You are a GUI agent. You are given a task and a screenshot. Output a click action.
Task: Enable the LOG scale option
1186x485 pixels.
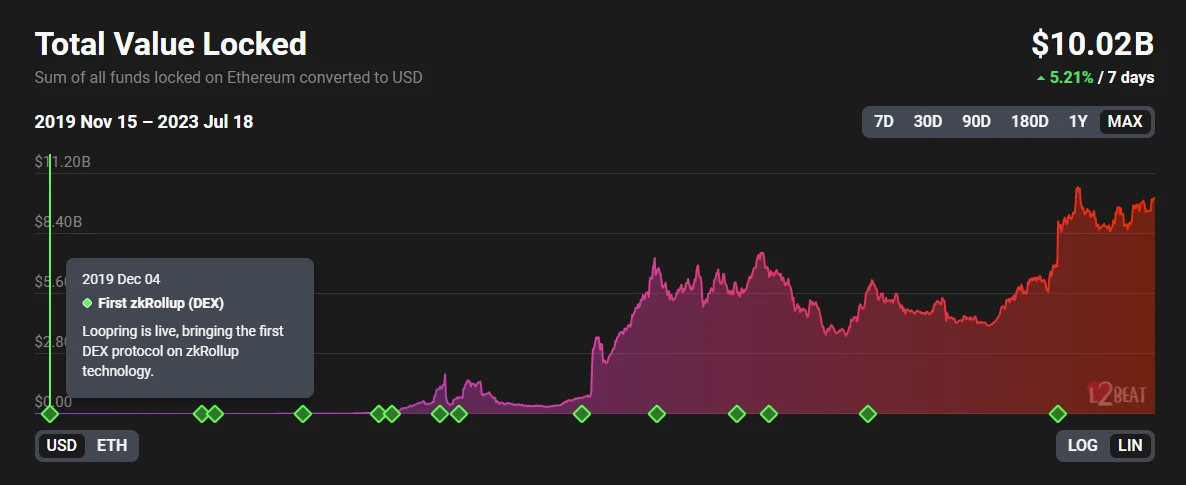(1082, 445)
